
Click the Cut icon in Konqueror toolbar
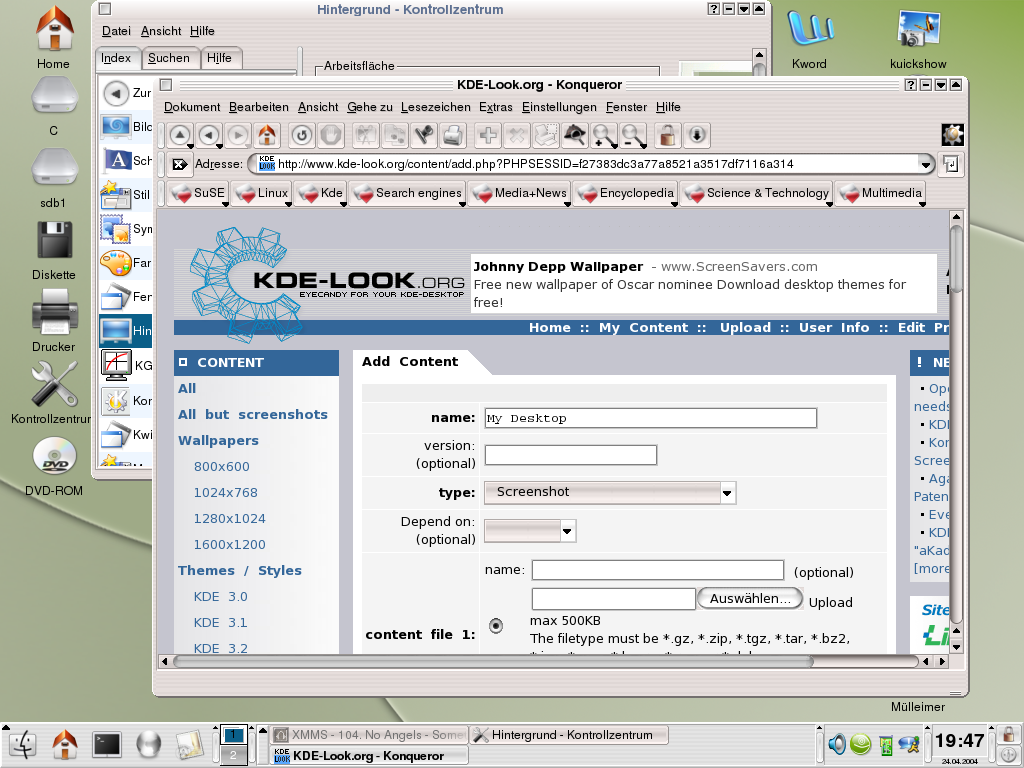click(x=366, y=135)
